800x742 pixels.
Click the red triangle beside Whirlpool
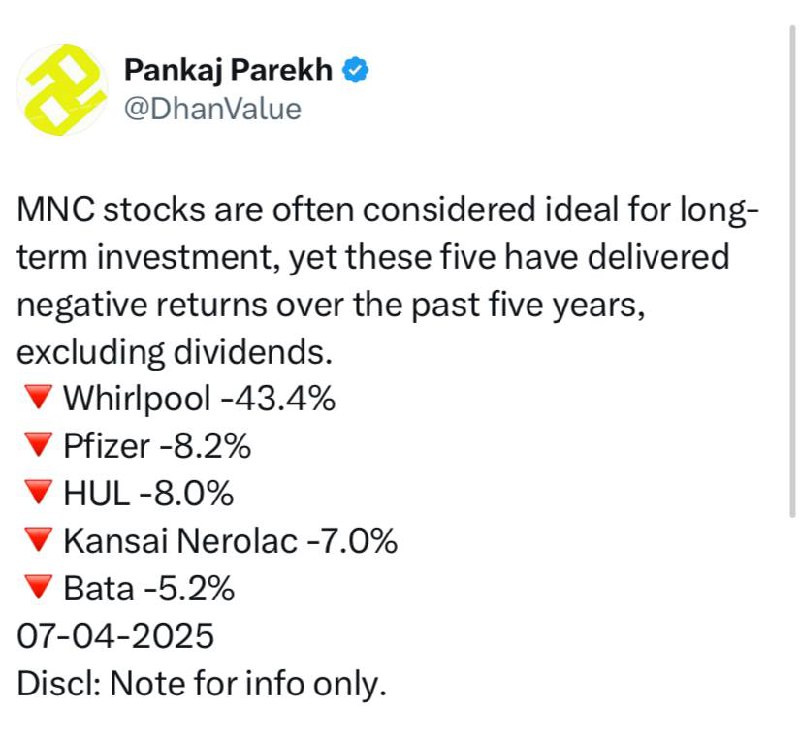point(38,397)
